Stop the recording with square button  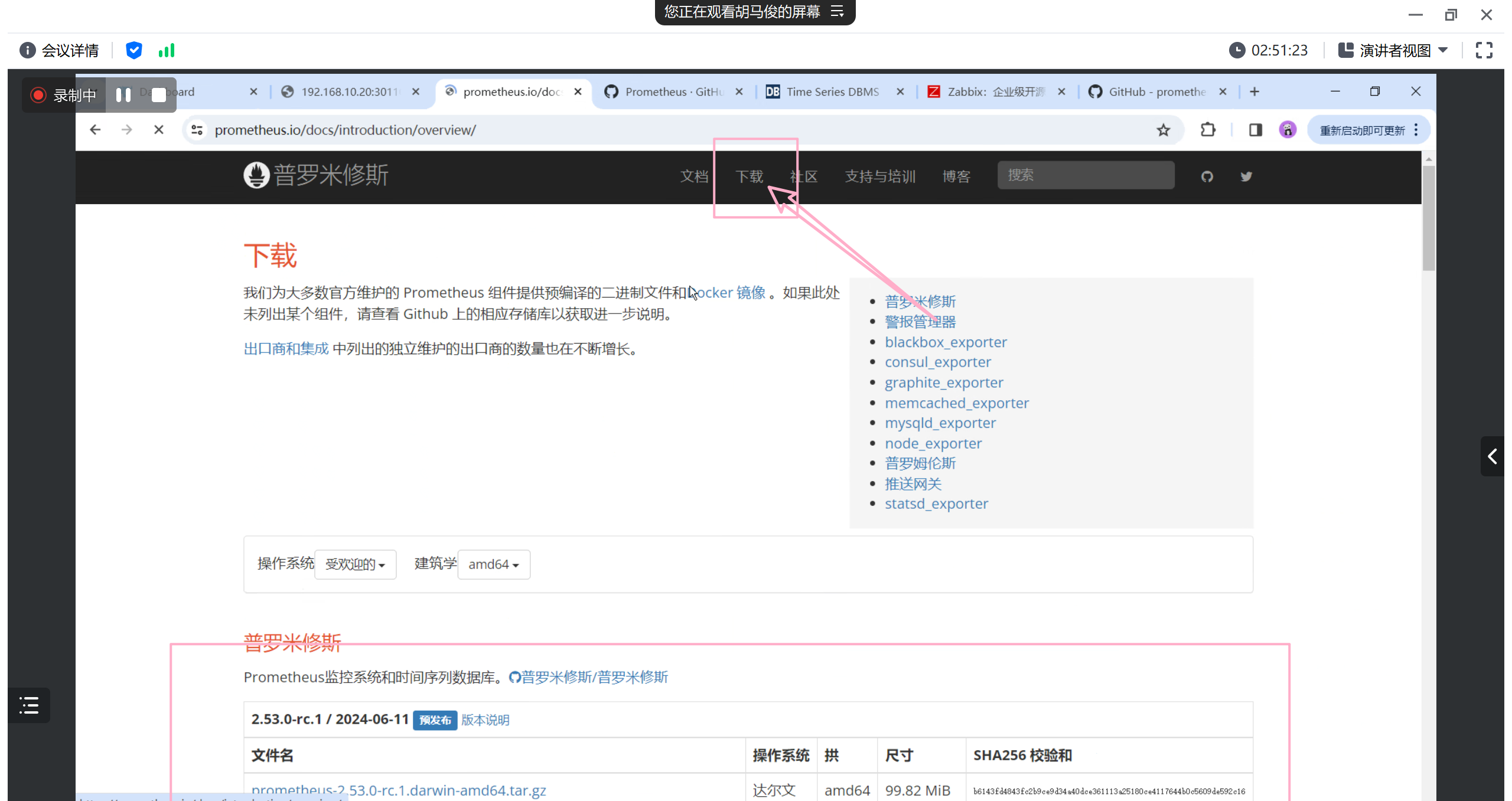(x=158, y=95)
